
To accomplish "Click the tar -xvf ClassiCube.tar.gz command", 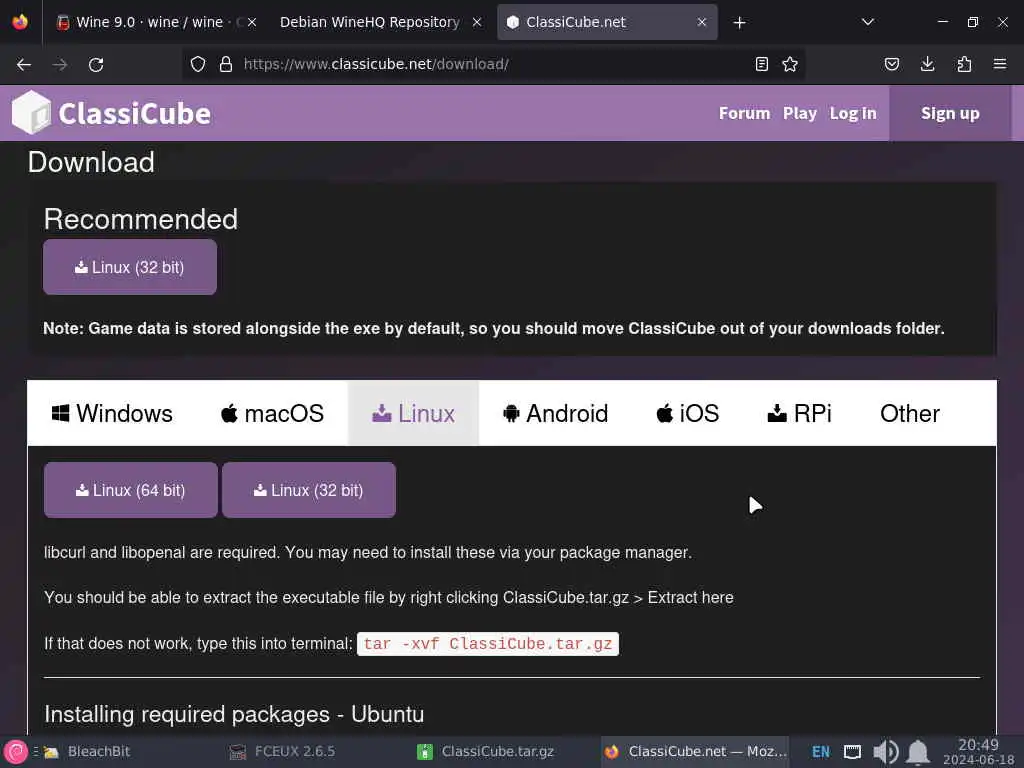I will [x=488, y=644].
